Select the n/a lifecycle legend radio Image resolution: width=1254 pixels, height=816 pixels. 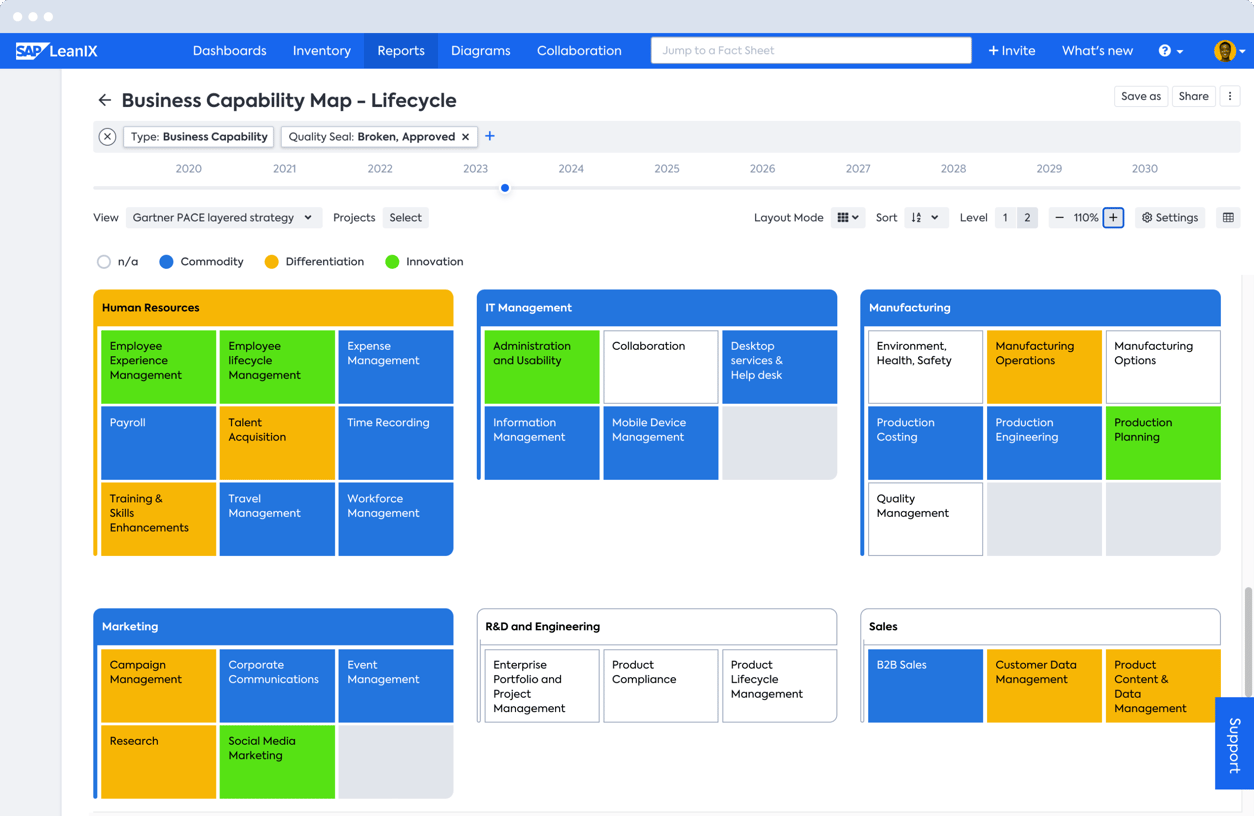103,261
